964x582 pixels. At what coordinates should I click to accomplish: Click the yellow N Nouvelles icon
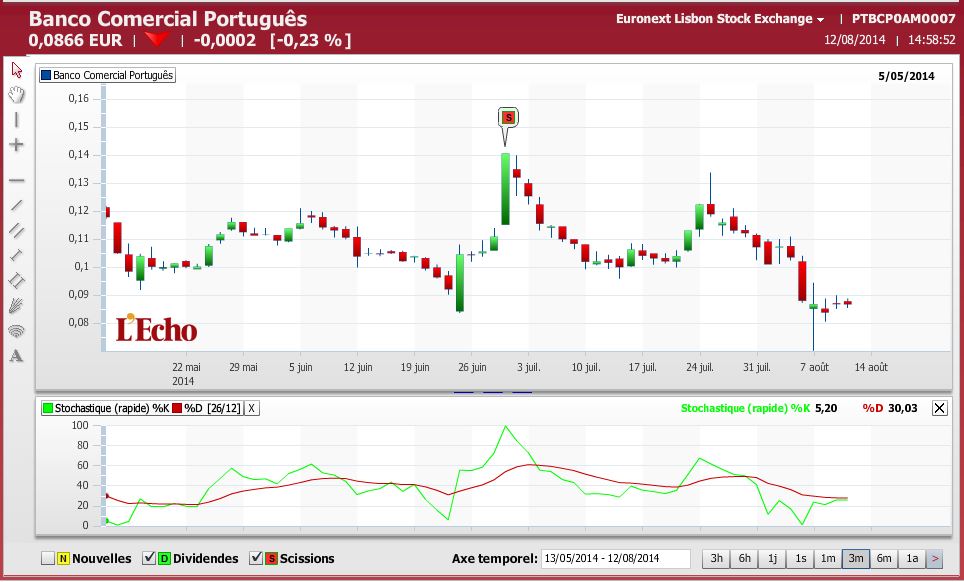point(63,558)
